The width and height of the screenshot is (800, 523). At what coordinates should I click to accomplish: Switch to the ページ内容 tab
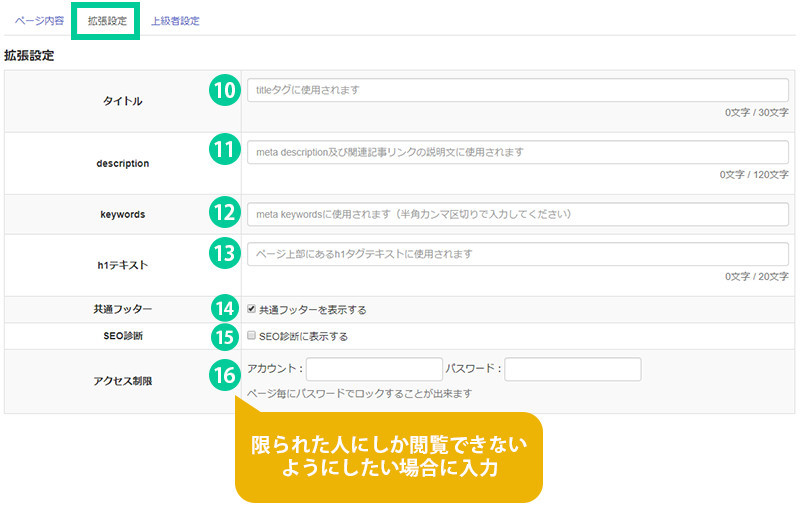[39, 20]
